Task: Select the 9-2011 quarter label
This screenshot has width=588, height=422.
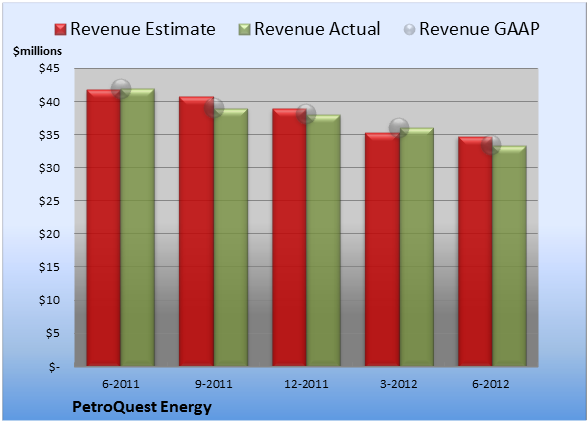Action: pyautogui.click(x=214, y=384)
